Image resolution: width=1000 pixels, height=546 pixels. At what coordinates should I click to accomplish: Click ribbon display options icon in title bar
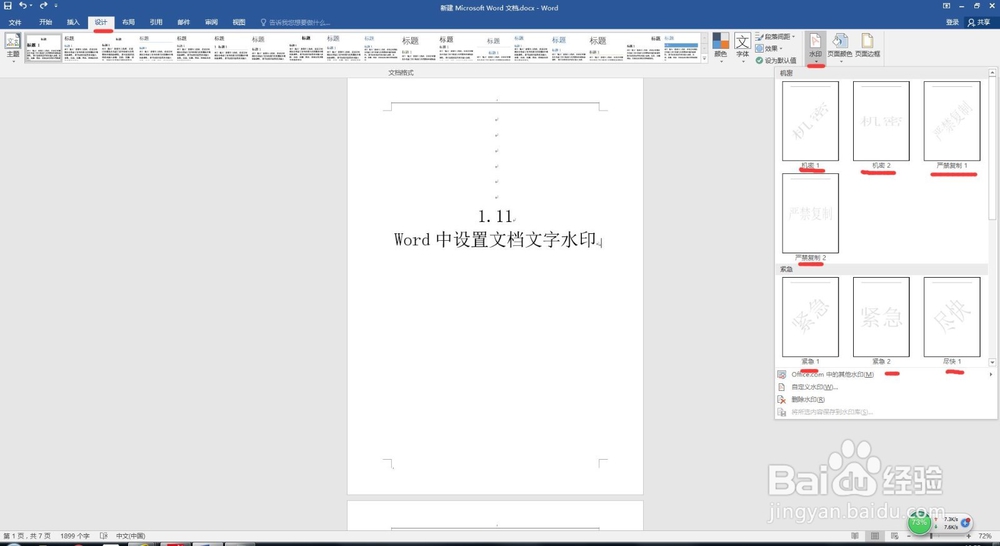946,6
